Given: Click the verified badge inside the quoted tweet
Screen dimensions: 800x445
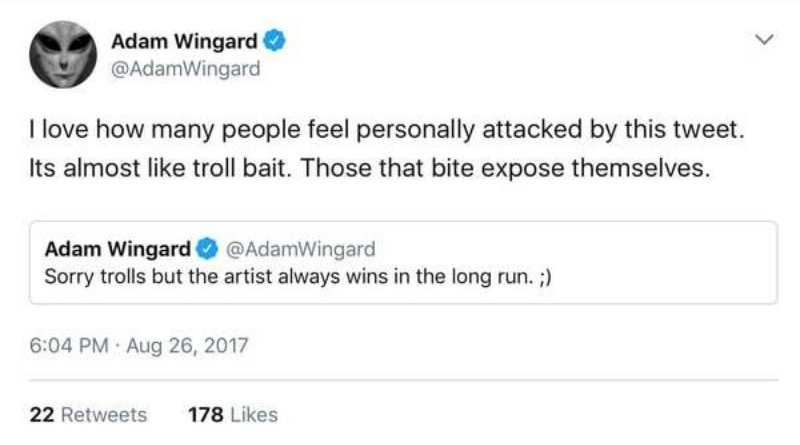Looking at the screenshot, I should coord(207,249).
